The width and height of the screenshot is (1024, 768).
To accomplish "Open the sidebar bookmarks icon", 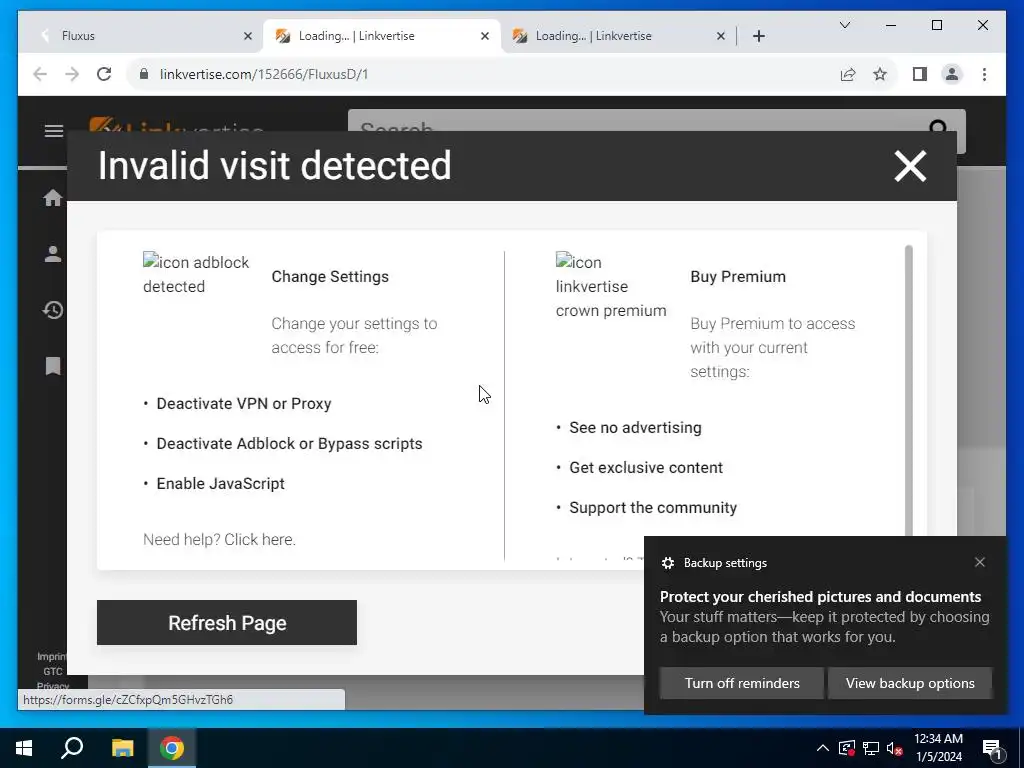I will click(x=53, y=366).
